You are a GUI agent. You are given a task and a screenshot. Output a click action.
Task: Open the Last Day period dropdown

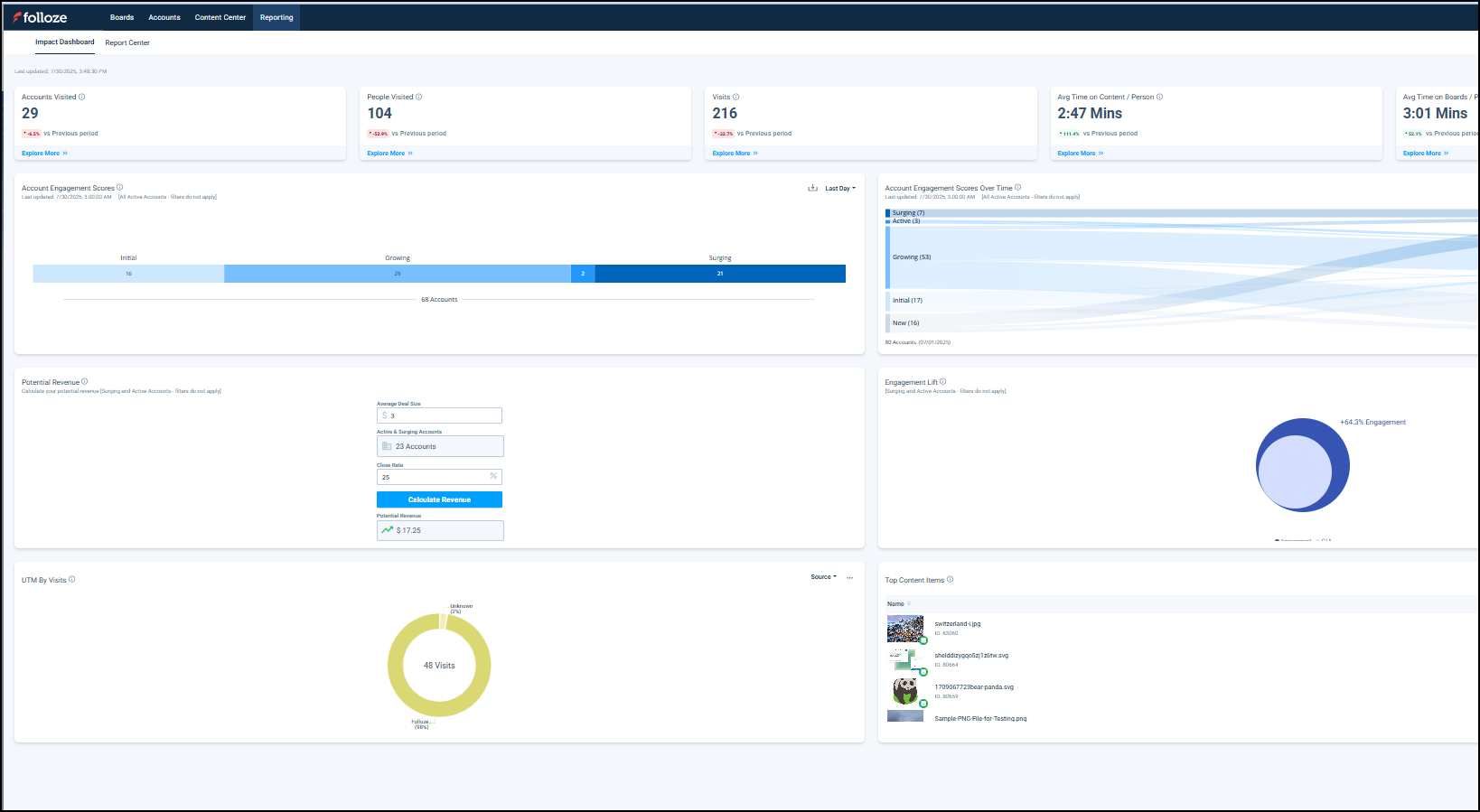coord(839,188)
